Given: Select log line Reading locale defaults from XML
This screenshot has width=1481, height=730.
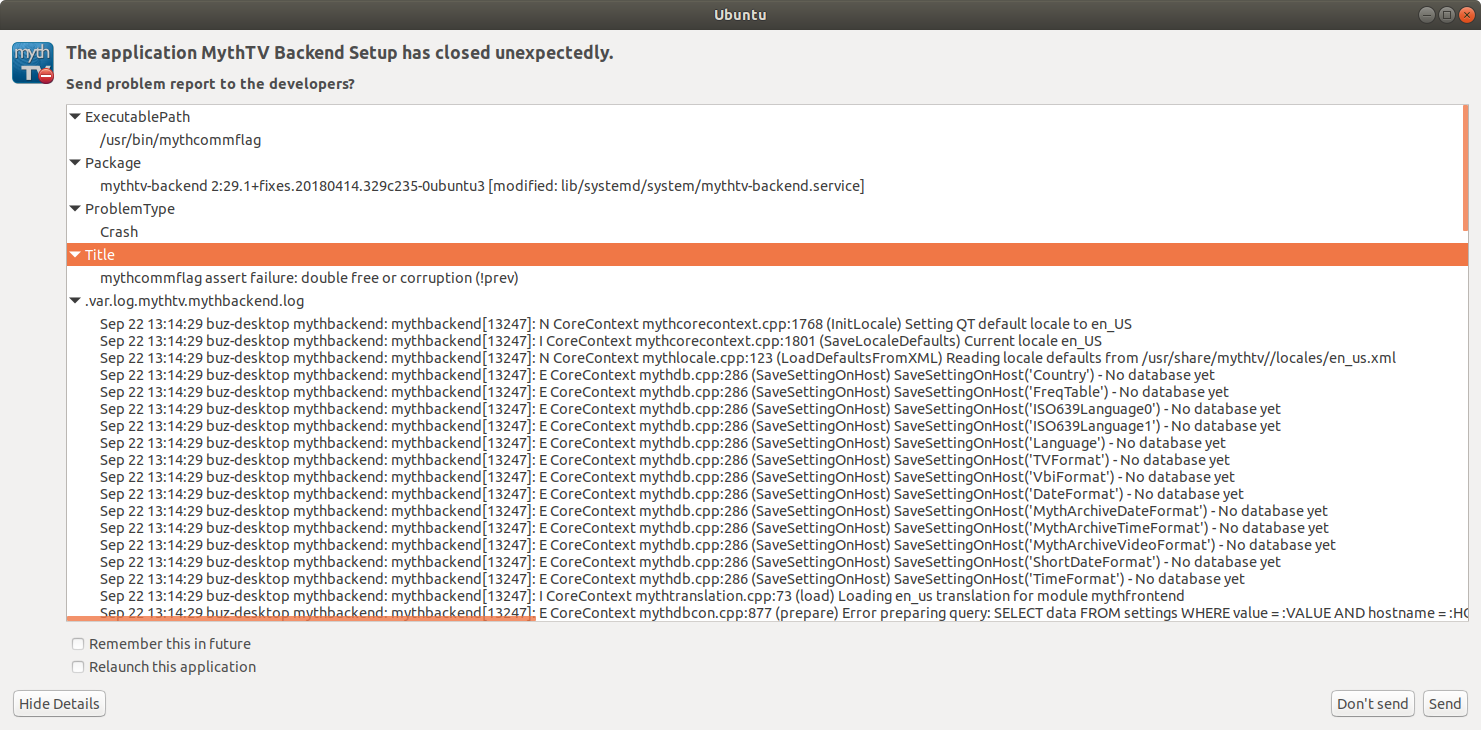Looking at the screenshot, I should (748, 358).
